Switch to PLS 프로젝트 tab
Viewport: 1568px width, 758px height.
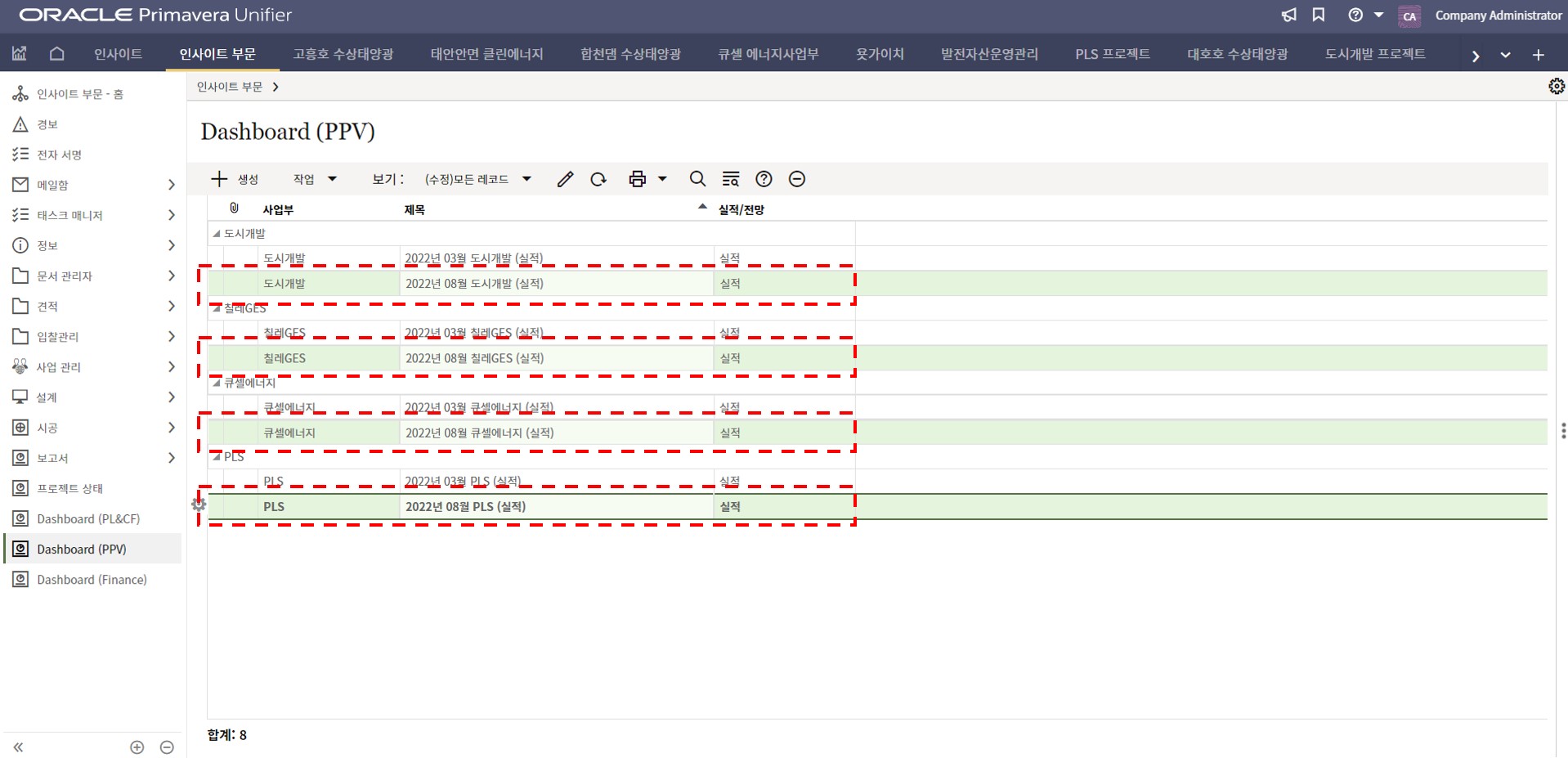point(1112,54)
